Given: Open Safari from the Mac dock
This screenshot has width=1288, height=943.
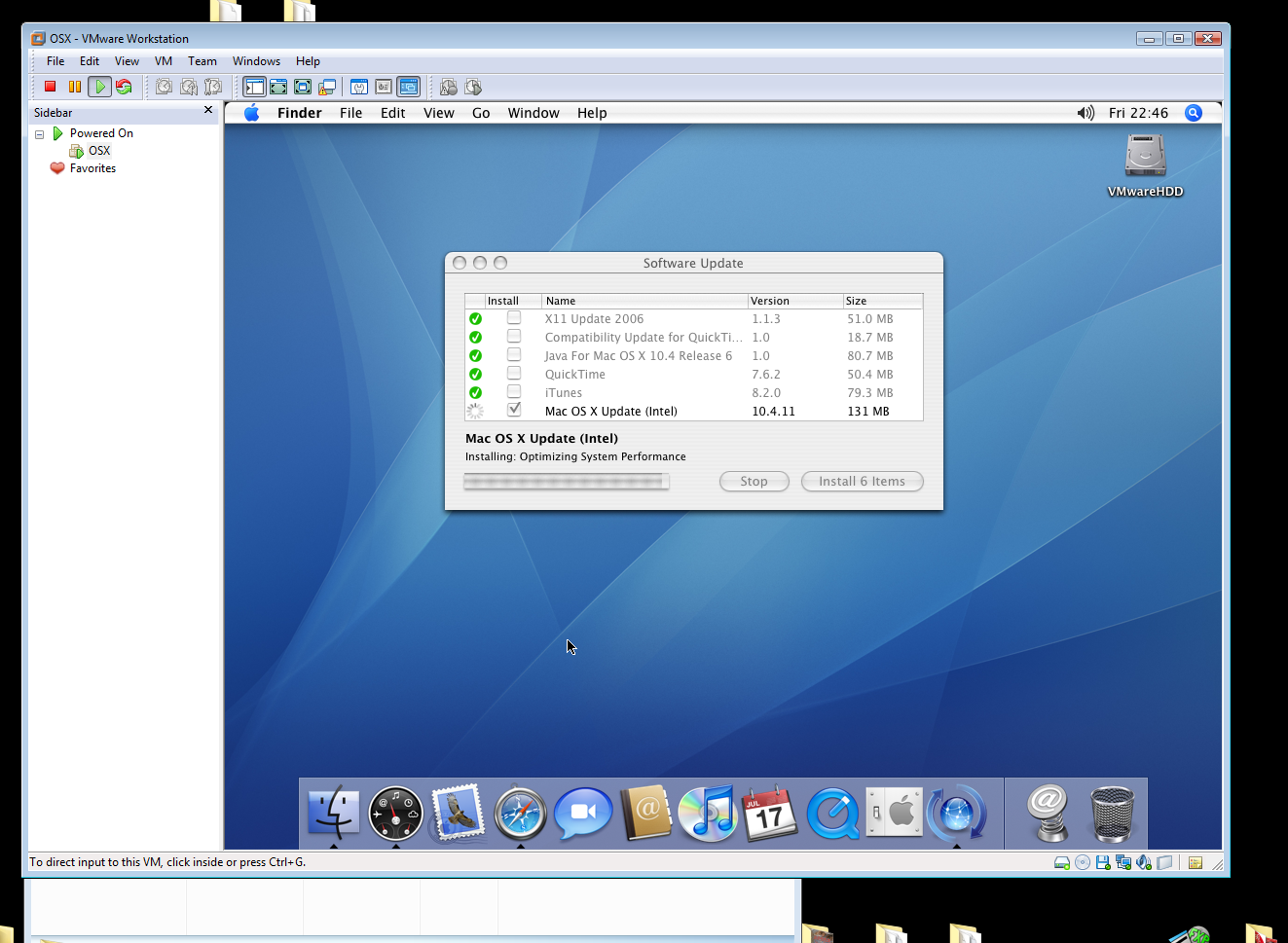Looking at the screenshot, I should 520,814.
